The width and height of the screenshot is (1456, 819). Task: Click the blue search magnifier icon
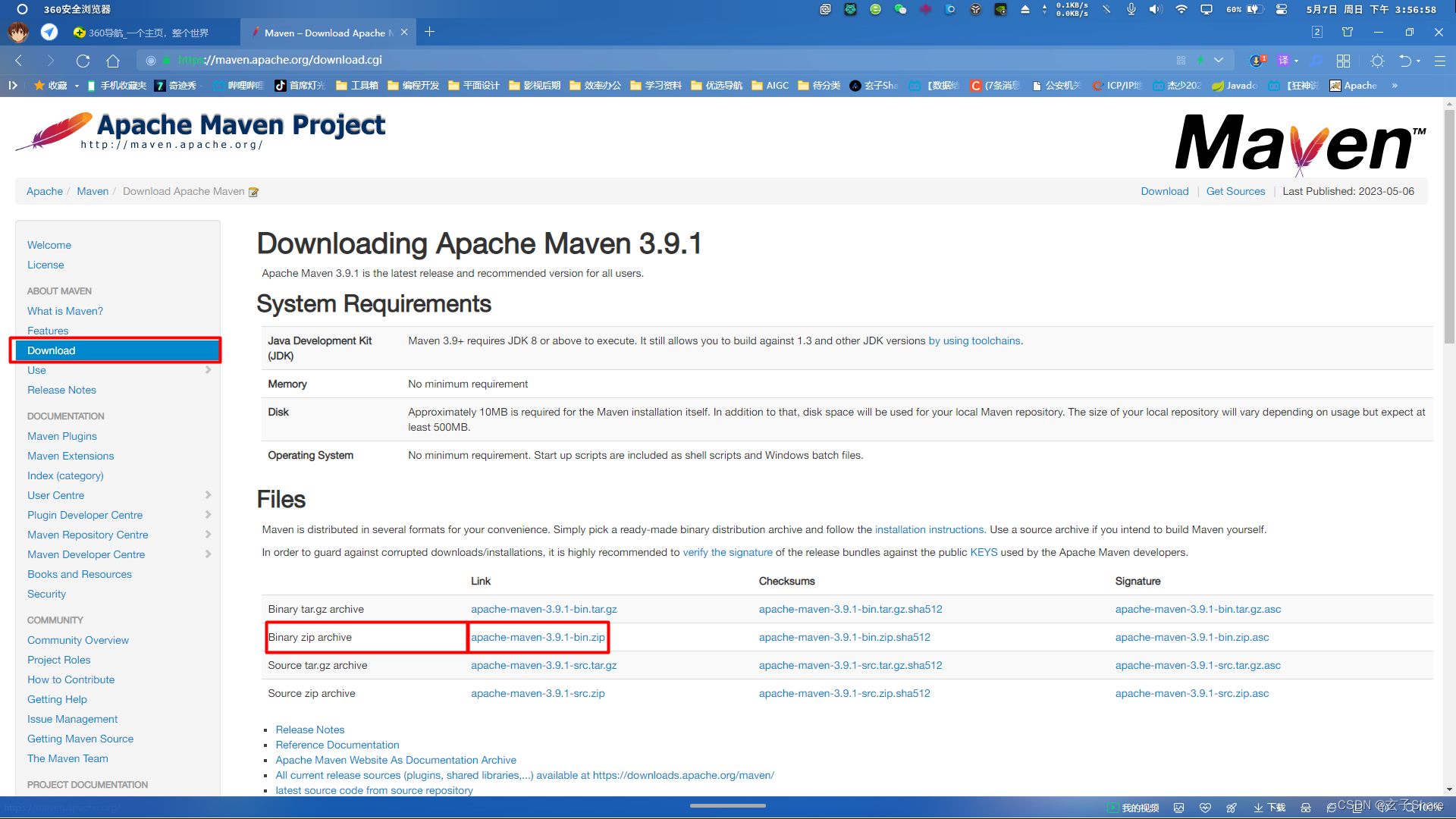(1316, 61)
